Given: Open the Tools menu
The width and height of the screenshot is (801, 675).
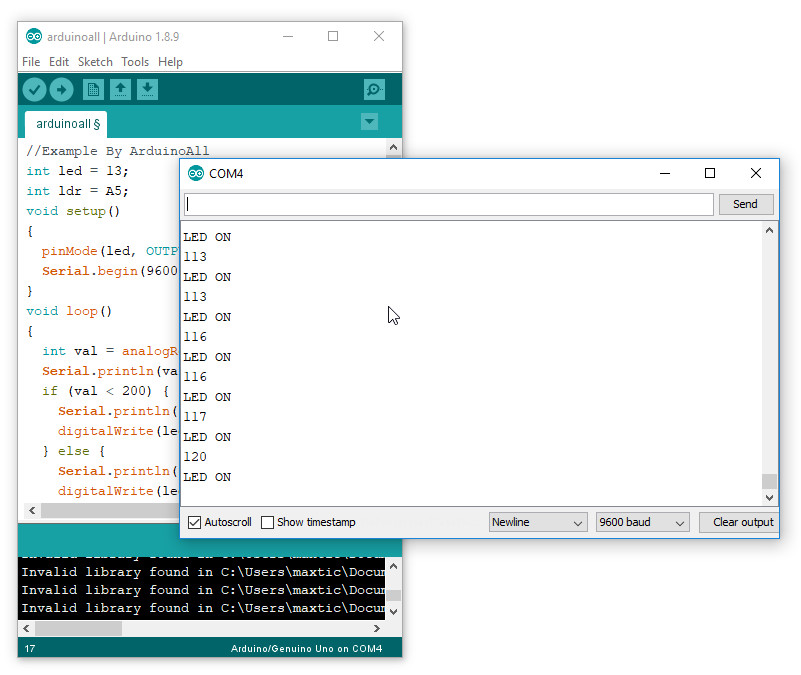Looking at the screenshot, I should coord(135,62).
